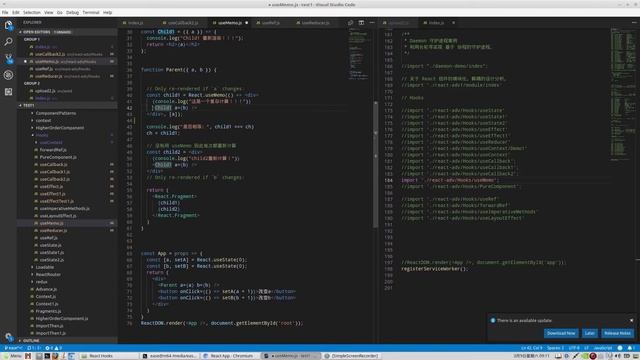640x360 pixels.
Task: Expand the OUTLINE section
Action: 67,340
